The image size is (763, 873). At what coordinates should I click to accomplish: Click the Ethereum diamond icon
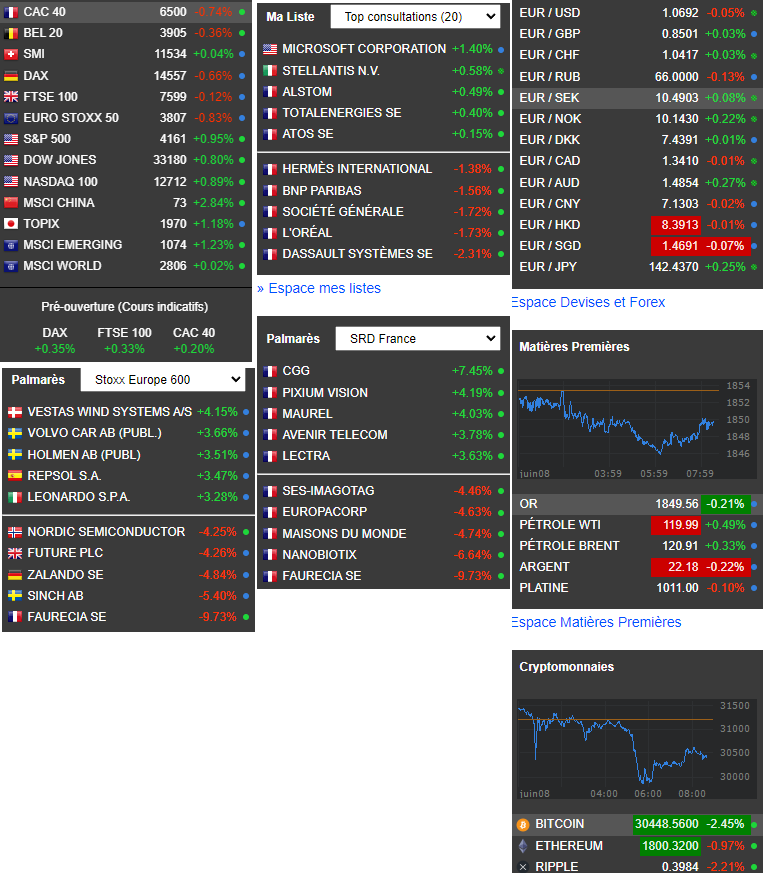pyautogui.click(x=523, y=846)
